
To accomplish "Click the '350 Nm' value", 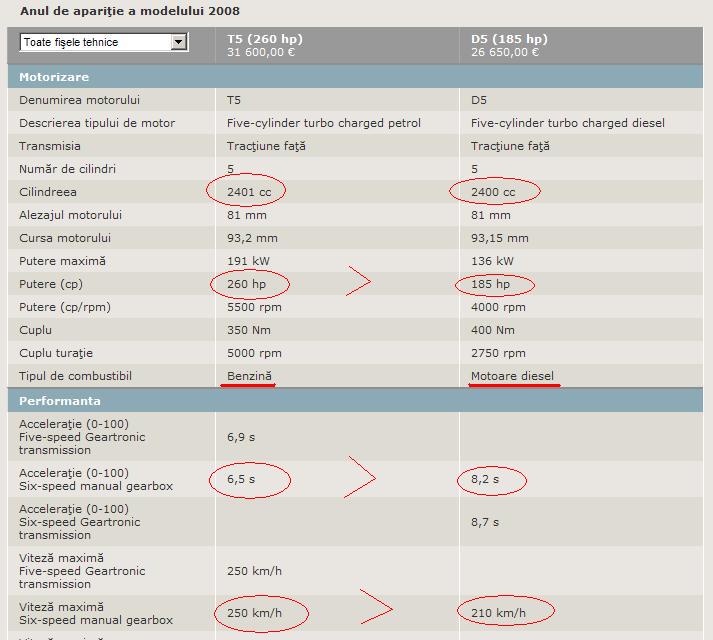I will click(x=249, y=330).
